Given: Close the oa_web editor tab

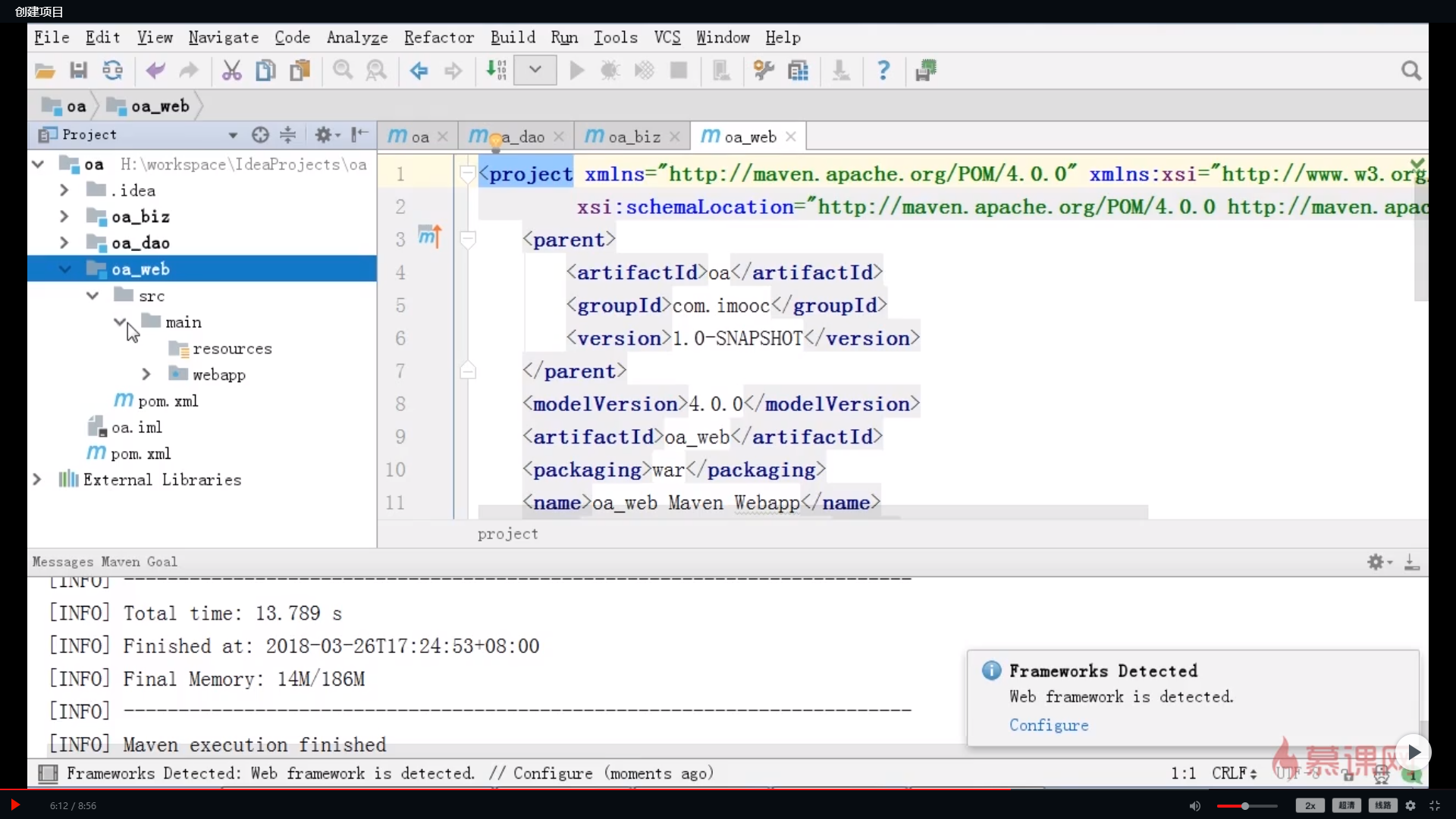Looking at the screenshot, I should coord(791,136).
